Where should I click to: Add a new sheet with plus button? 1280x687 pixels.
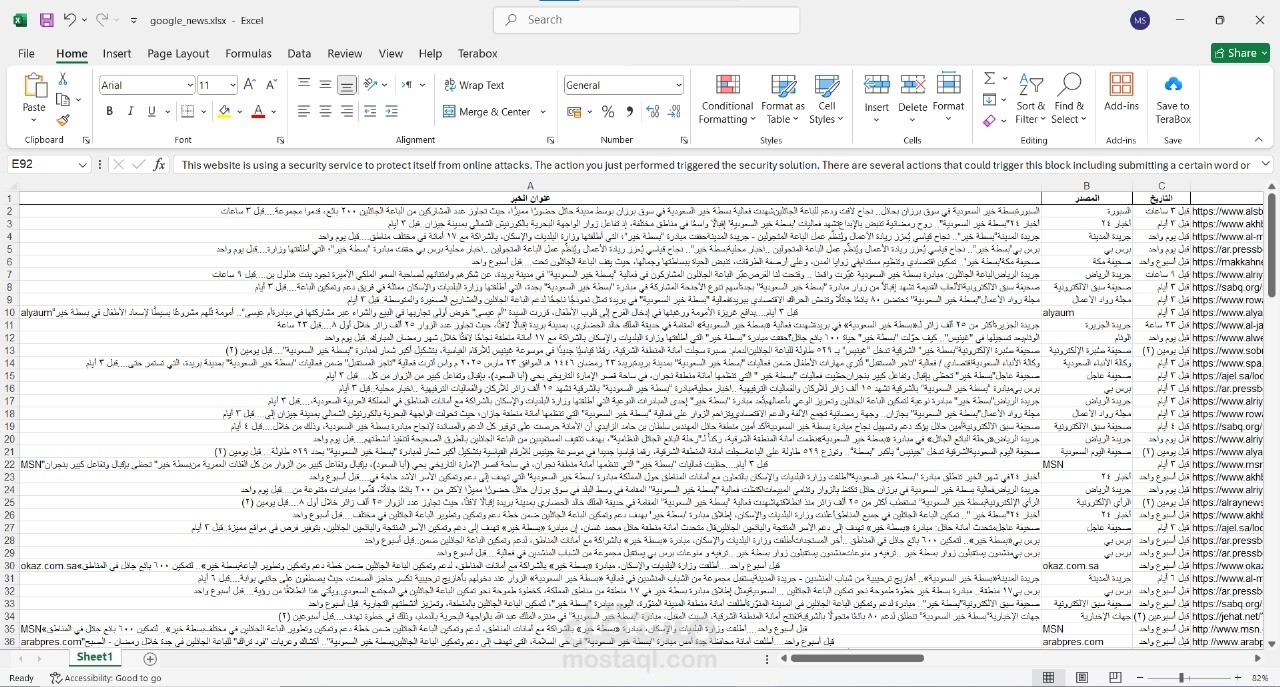click(x=150, y=659)
